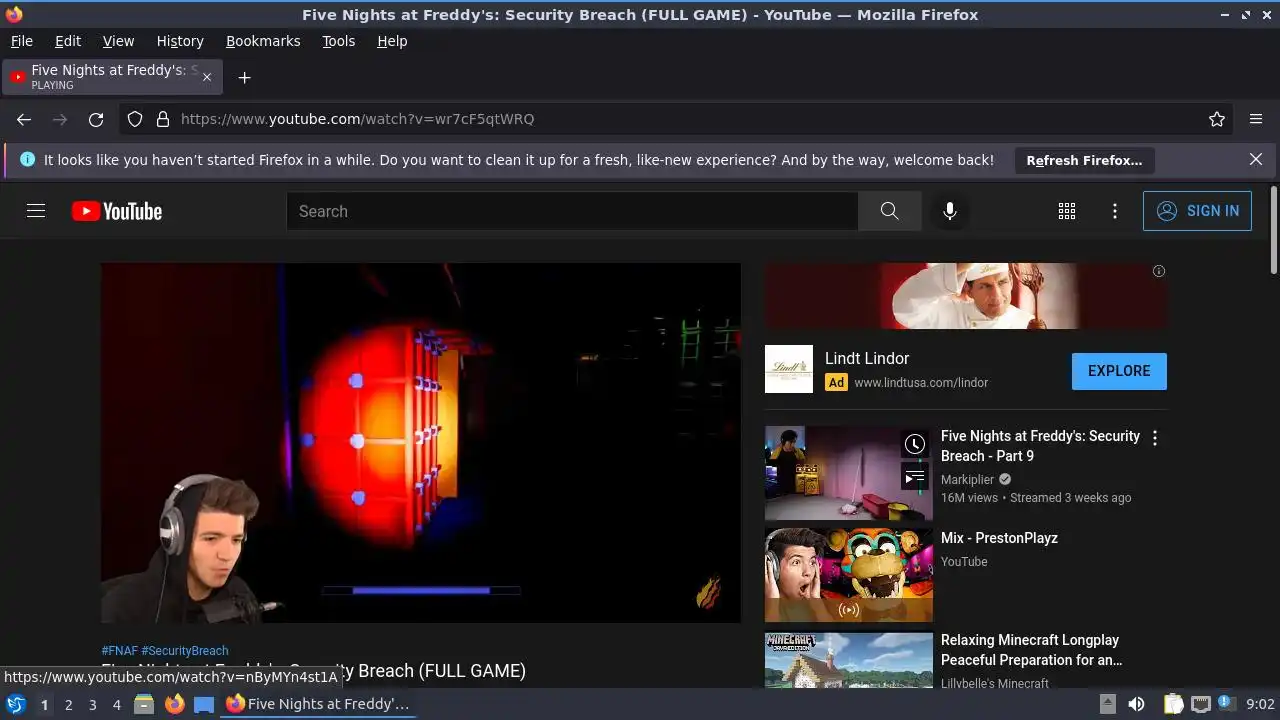Click the Lindt Lindor ad title
The height and width of the screenshot is (720, 1280).
pos(867,358)
